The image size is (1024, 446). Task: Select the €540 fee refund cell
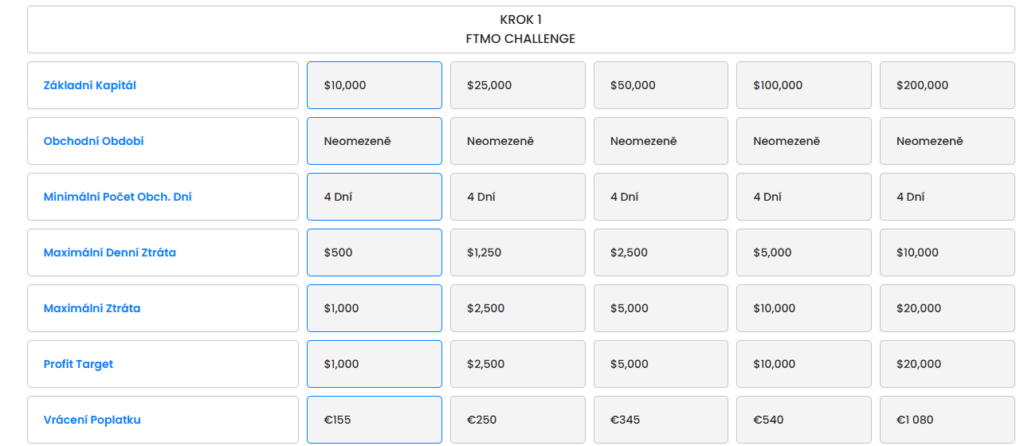pyautogui.click(x=803, y=420)
